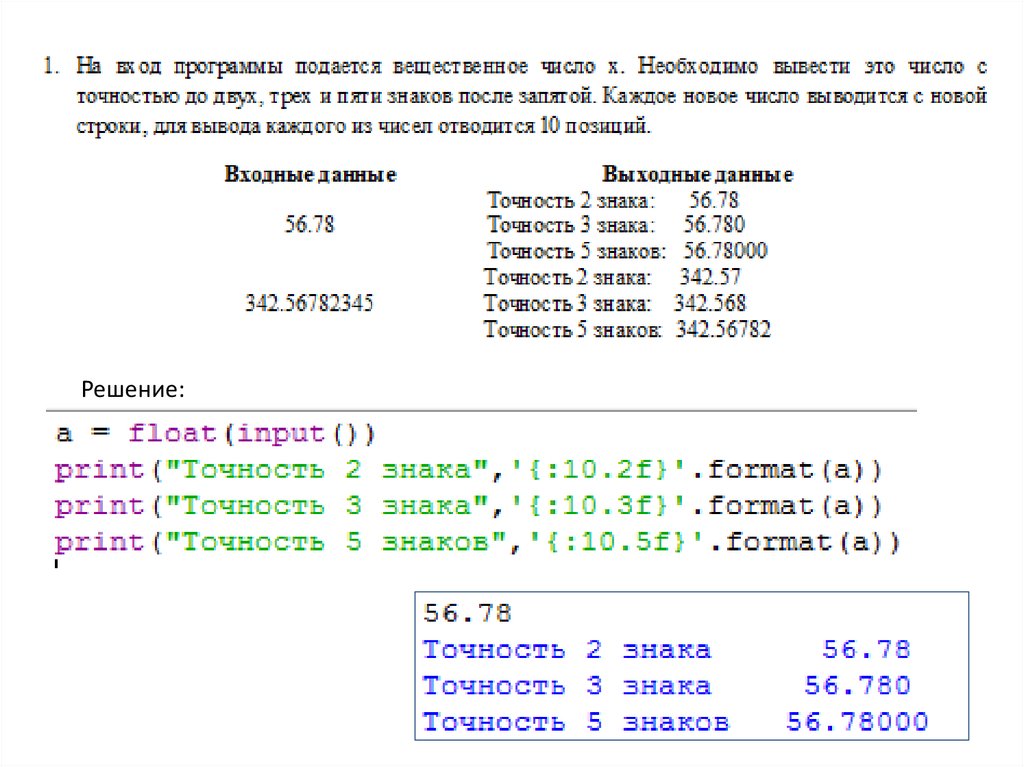Select the input value 342.56782345

coord(309,303)
